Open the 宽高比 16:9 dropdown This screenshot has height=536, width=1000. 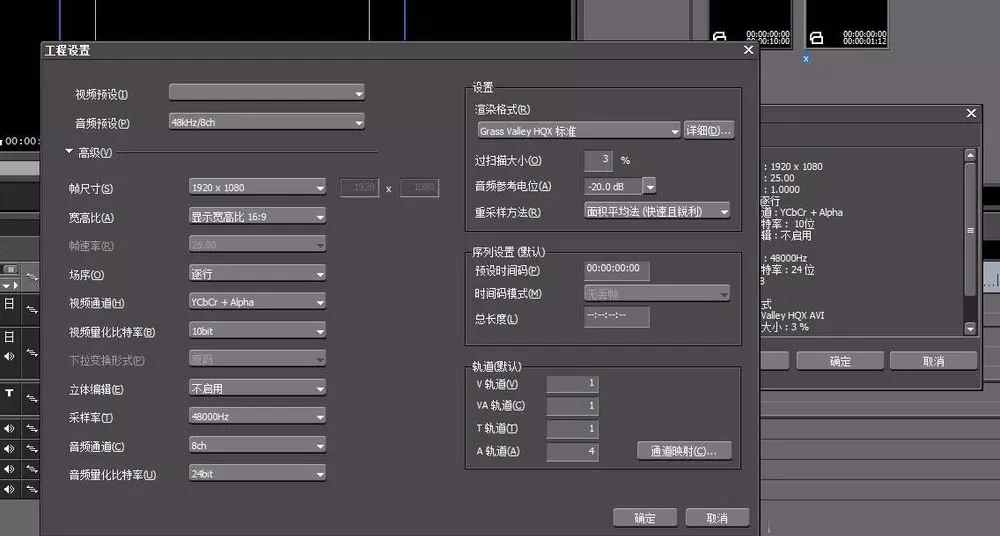pyautogui.click(x=257, y=216)
